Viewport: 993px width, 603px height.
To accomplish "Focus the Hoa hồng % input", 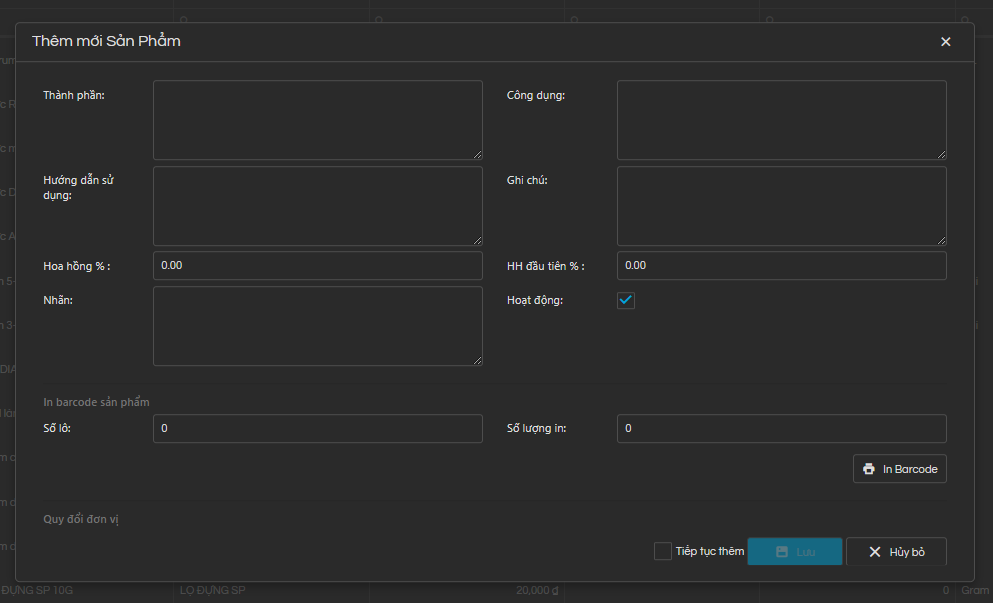I will point(317,266).
